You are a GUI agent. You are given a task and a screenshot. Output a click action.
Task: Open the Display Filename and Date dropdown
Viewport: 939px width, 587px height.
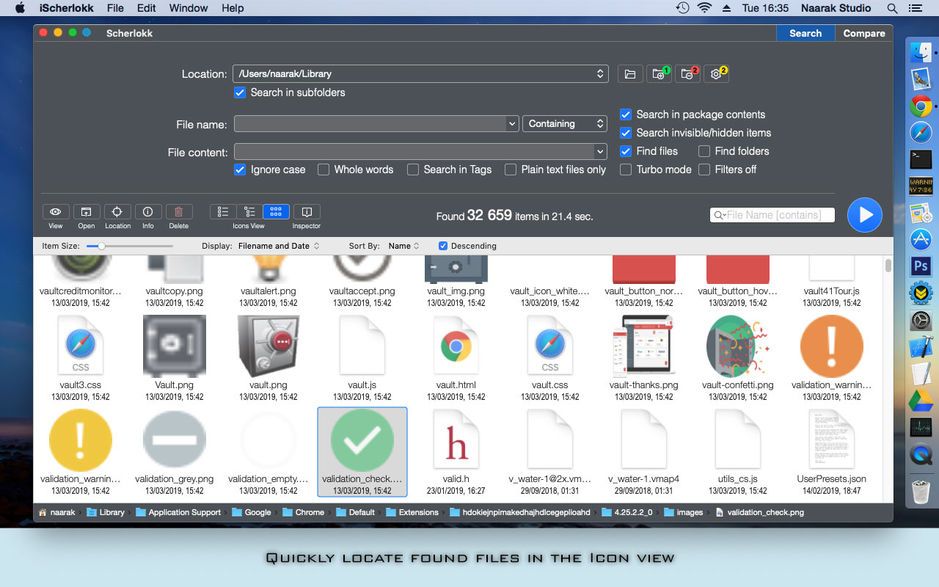click(x=278, y=246)
